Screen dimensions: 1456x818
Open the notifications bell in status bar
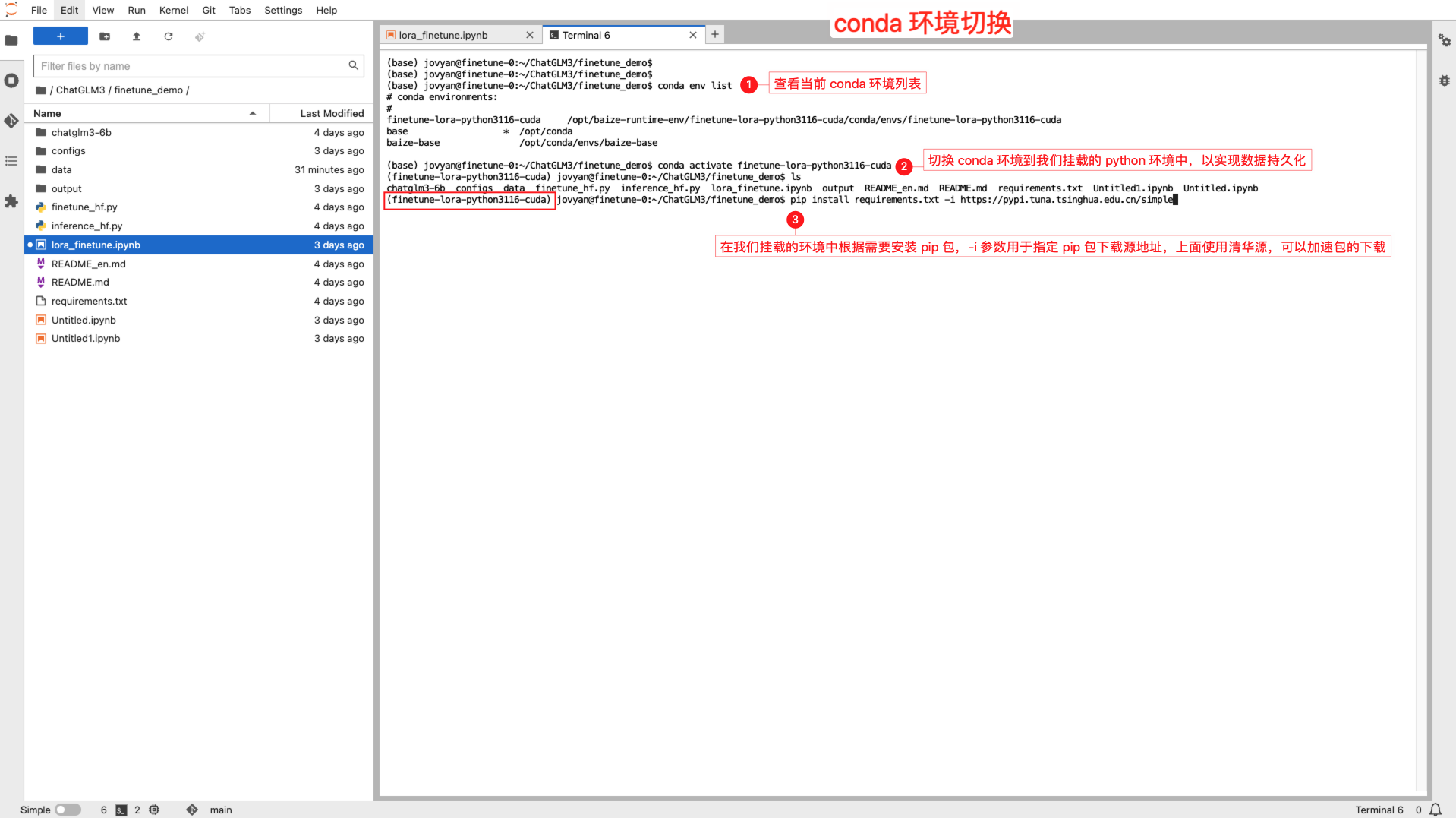click(x=1436, y=810)
